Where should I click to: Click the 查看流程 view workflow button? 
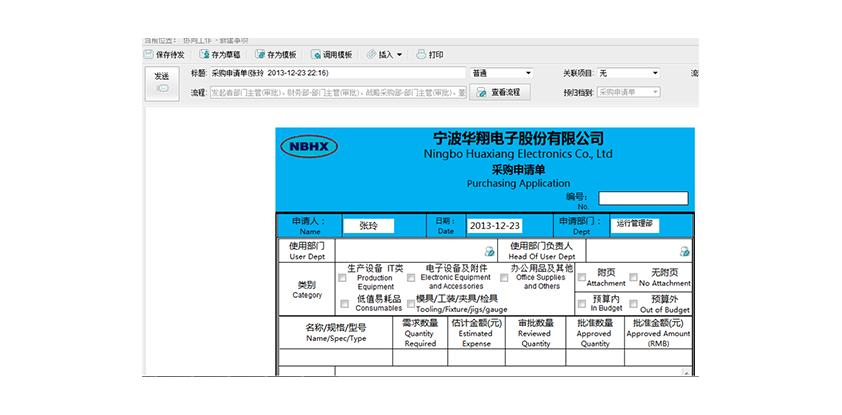[500, 92]
